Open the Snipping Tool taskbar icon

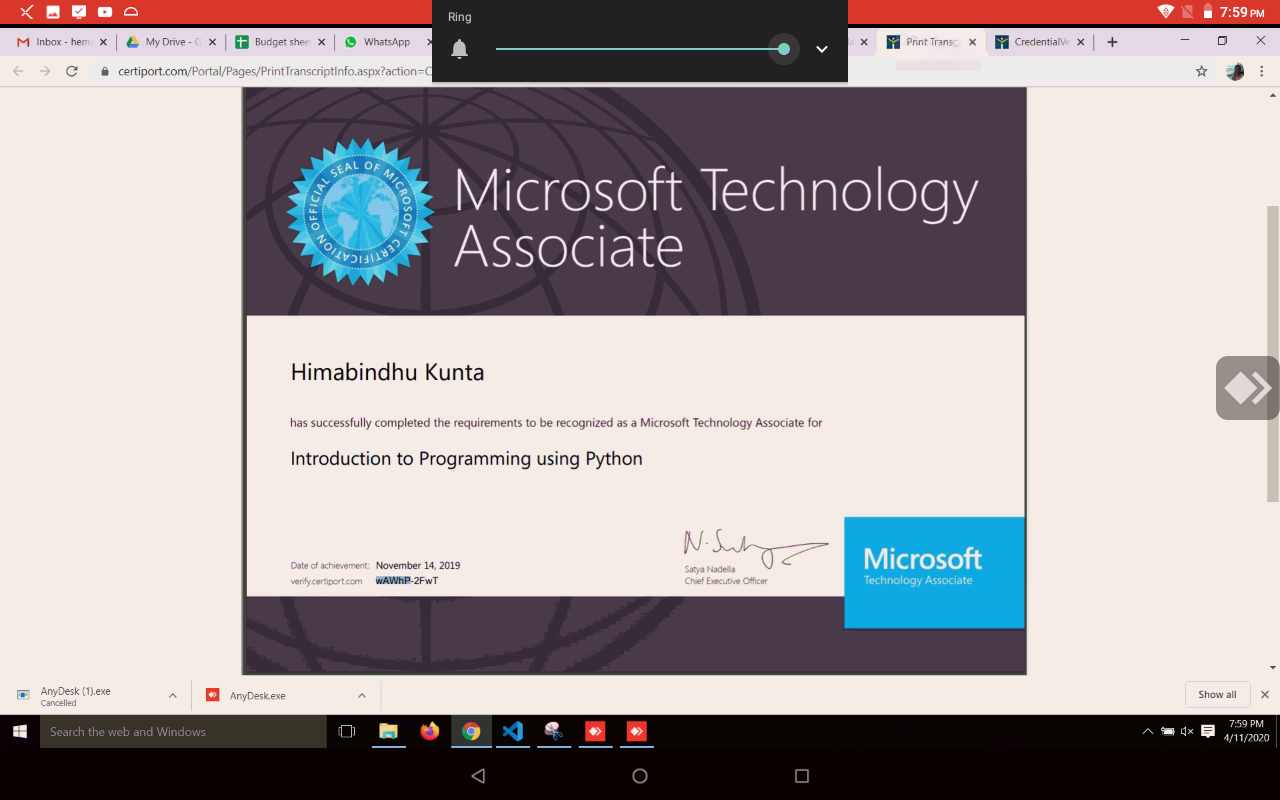[553, 731]
